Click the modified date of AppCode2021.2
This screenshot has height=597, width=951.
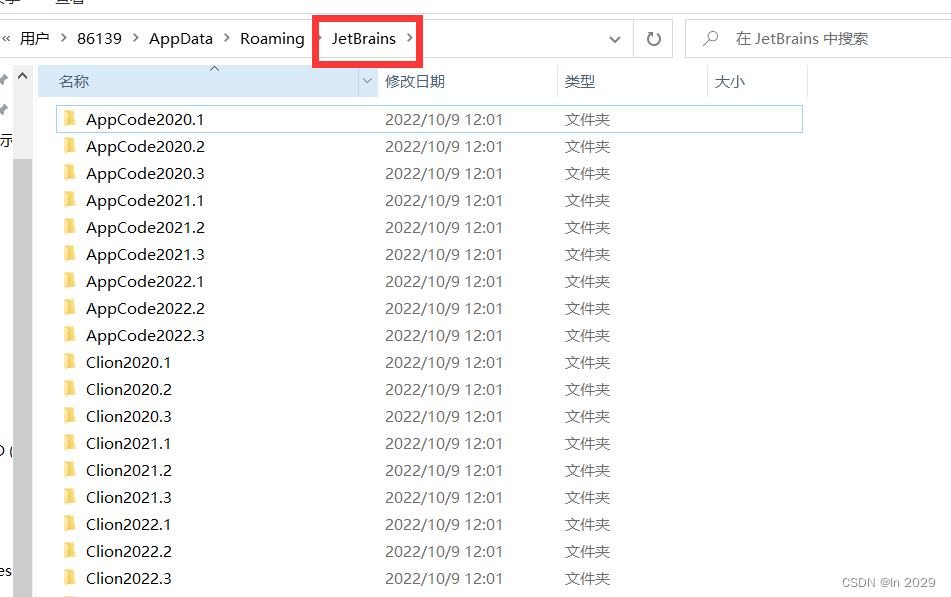point(444,228)
